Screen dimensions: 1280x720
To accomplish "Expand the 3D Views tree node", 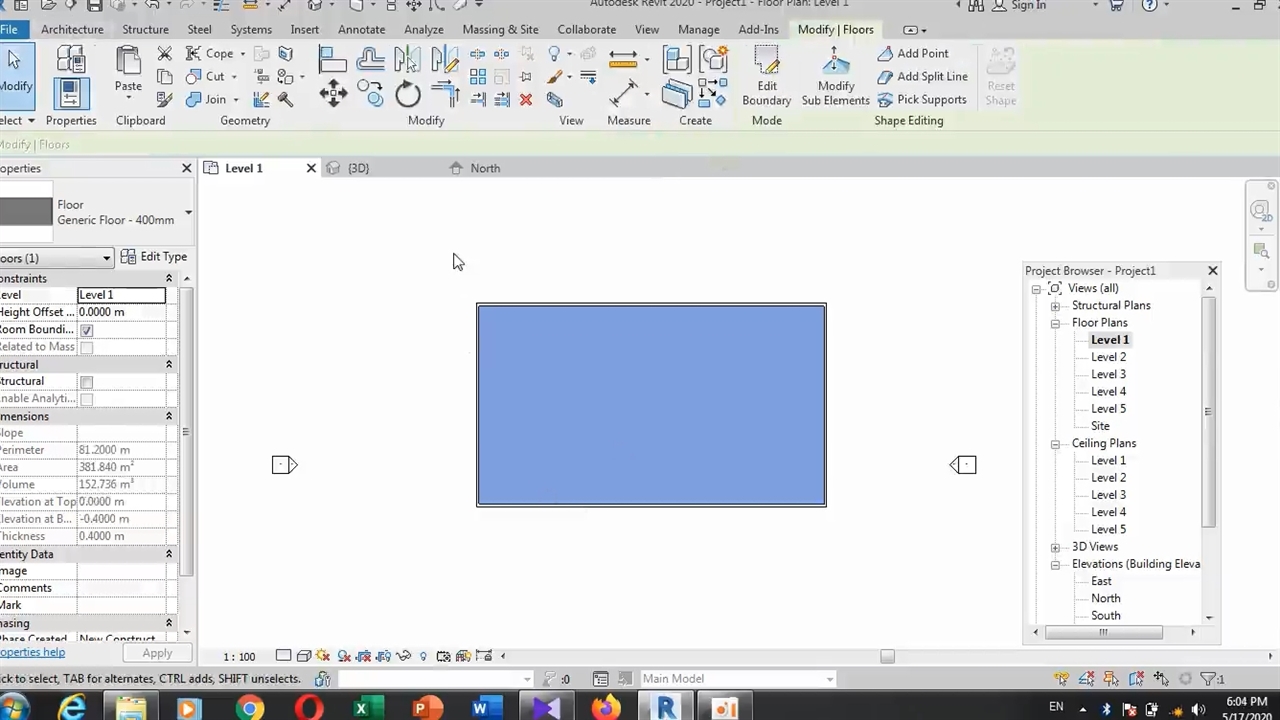I will pos(1055,547).
